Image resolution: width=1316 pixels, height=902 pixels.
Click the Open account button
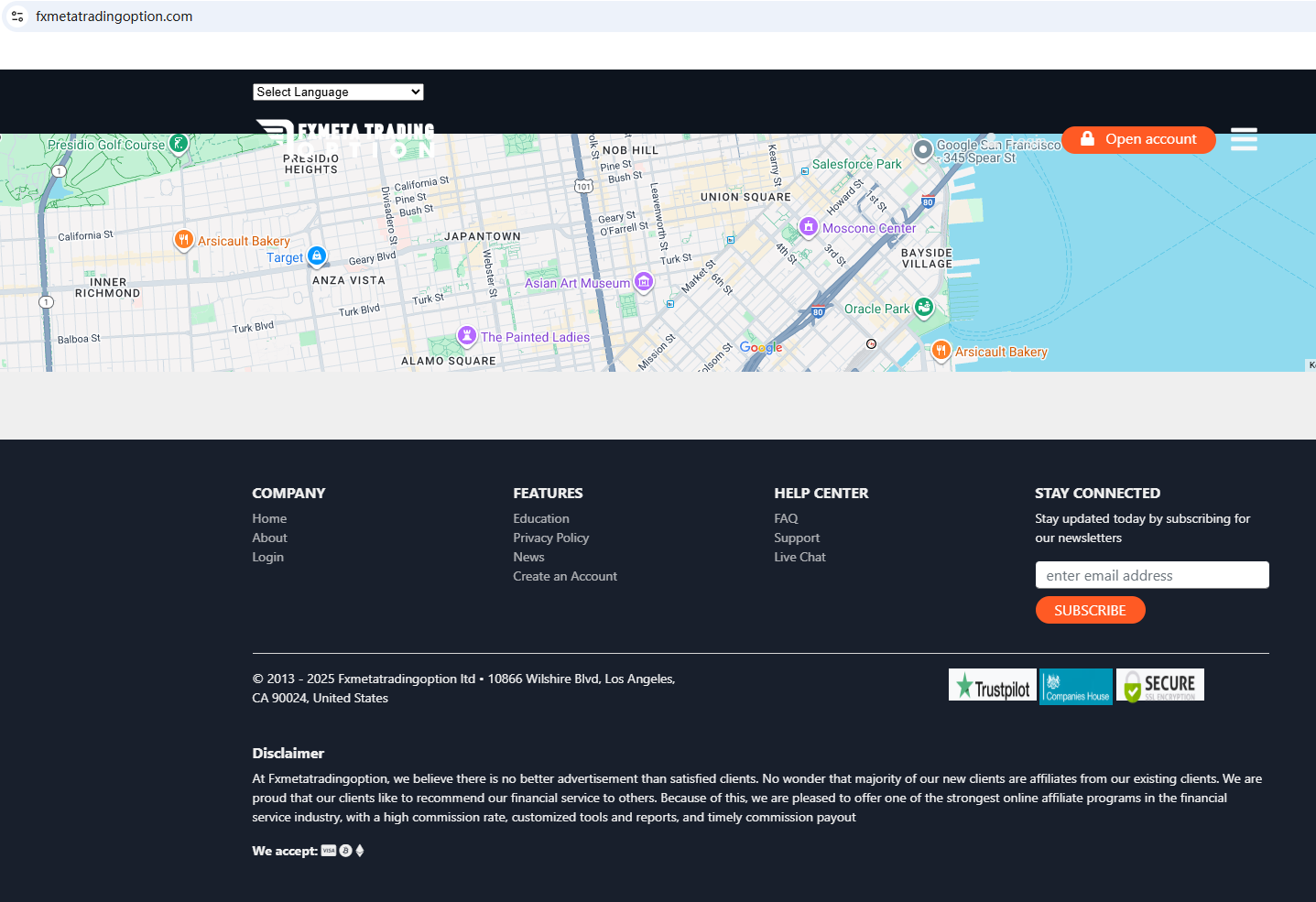1138,139
